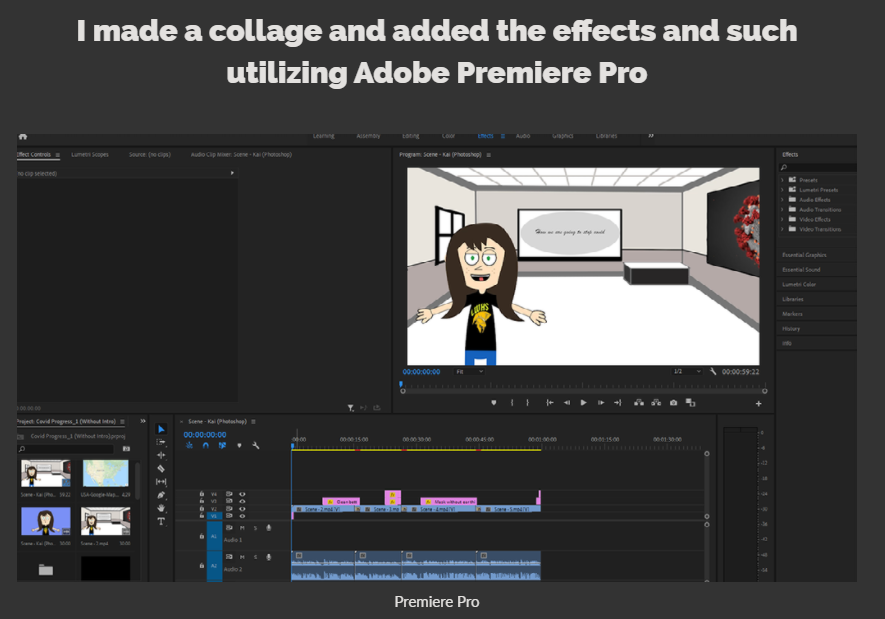Select the Ripple Edit tool
885x619 pixels.
[161, 455]
